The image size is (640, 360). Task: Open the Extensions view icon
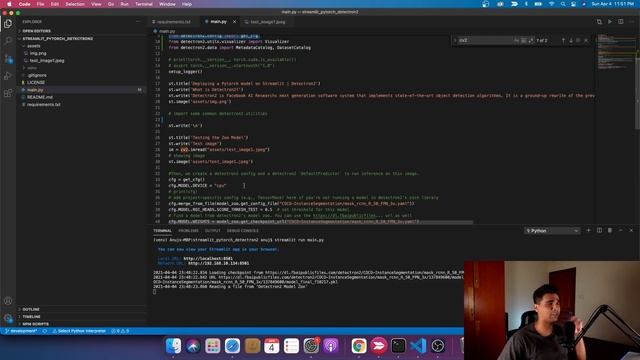(8, 93)
